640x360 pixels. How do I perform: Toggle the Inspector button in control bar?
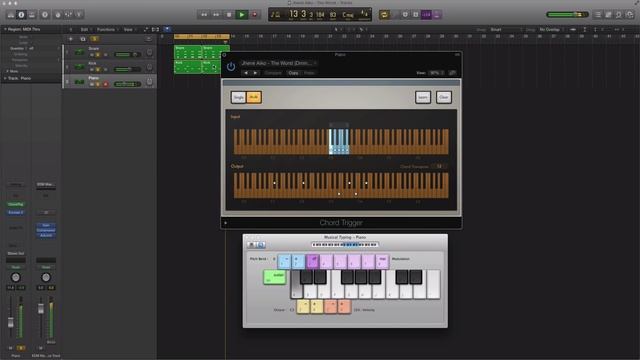pyautogui.click(x=21, y=15)
